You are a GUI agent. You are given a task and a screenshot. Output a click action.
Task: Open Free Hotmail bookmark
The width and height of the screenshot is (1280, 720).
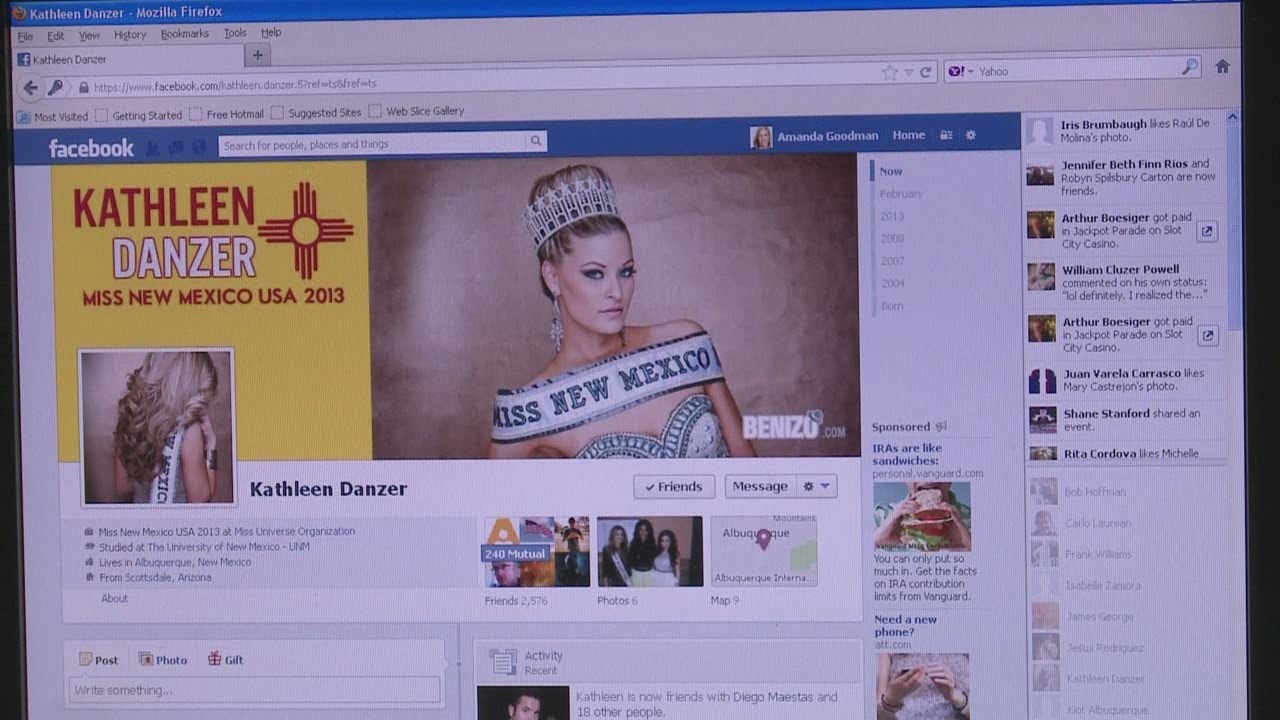(x=227, y=114)
